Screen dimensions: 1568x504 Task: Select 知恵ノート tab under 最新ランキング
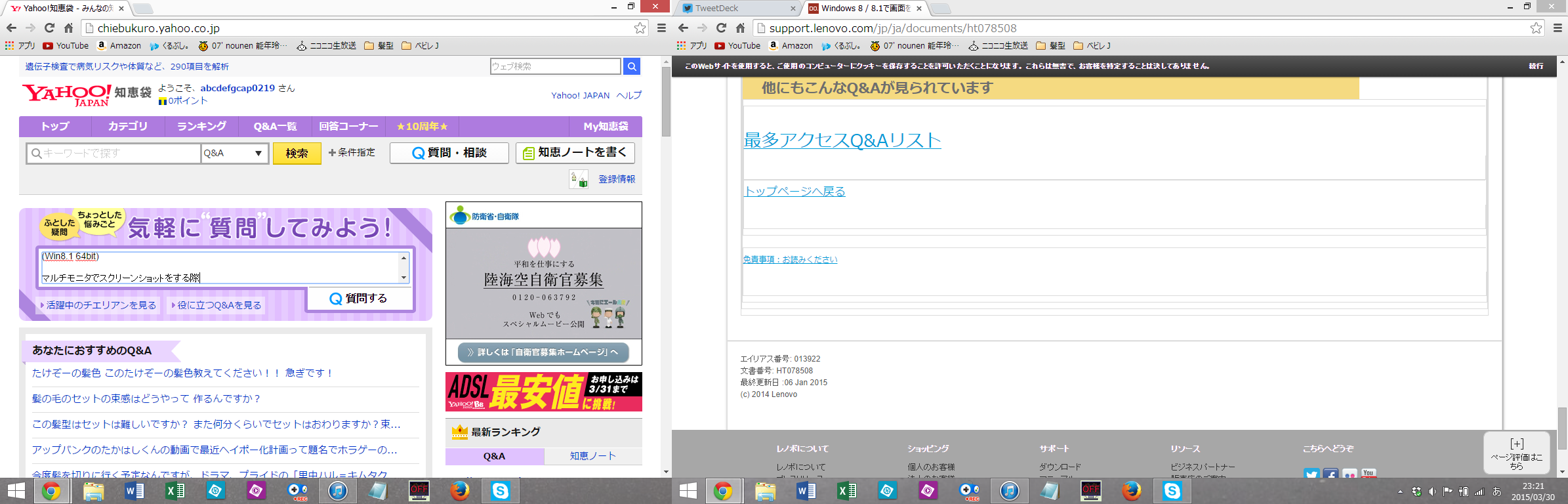point(593,456)
